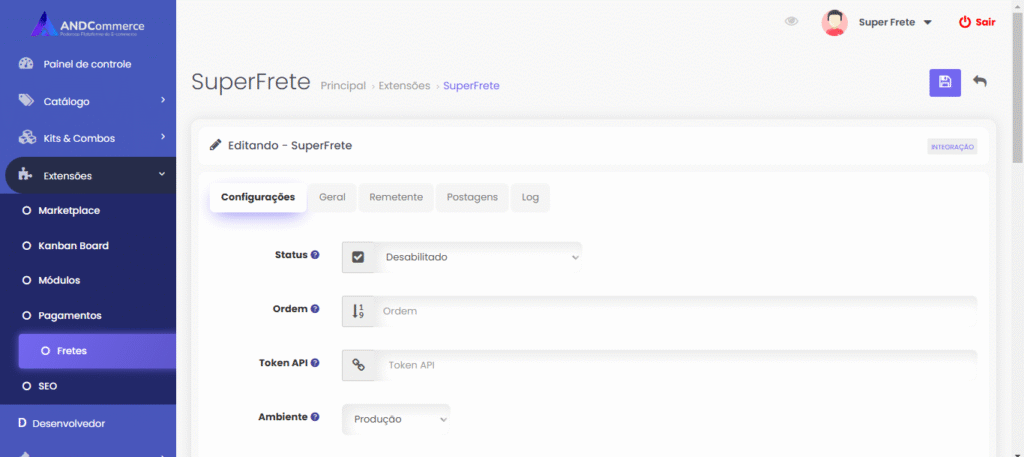Click the Super Frete username text

pyautogui.click(x=887, y=22)
